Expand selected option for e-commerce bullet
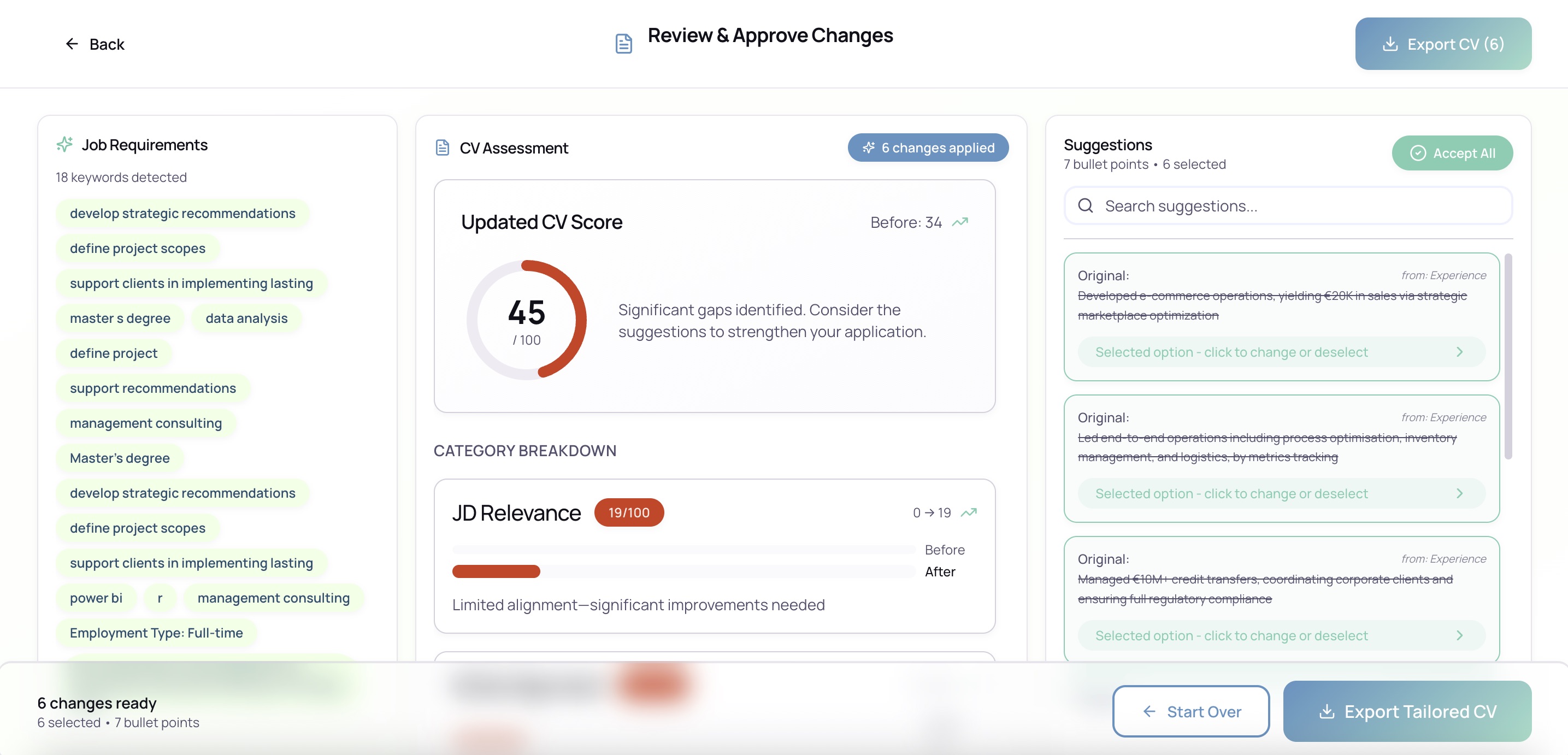Image resolution: width=1568 pixels, height=755 pixels. pyautogui.click(x=1281, y=352)
